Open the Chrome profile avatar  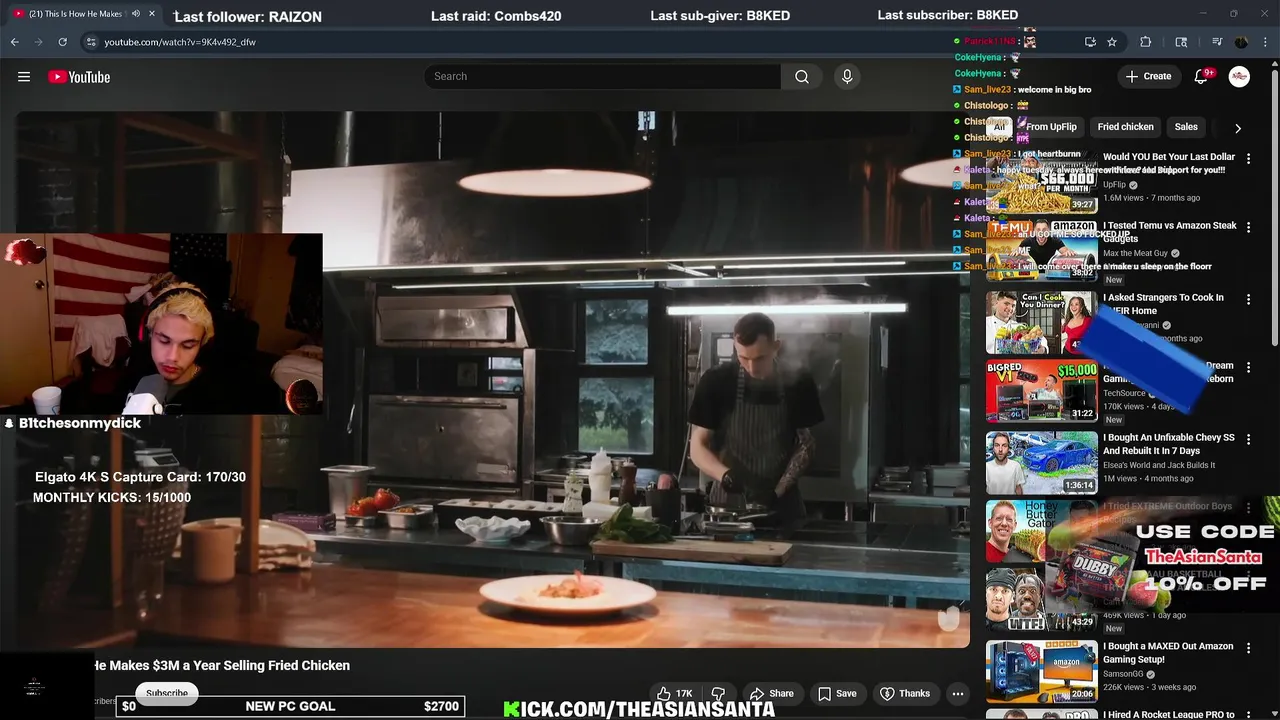point(1242,42)
